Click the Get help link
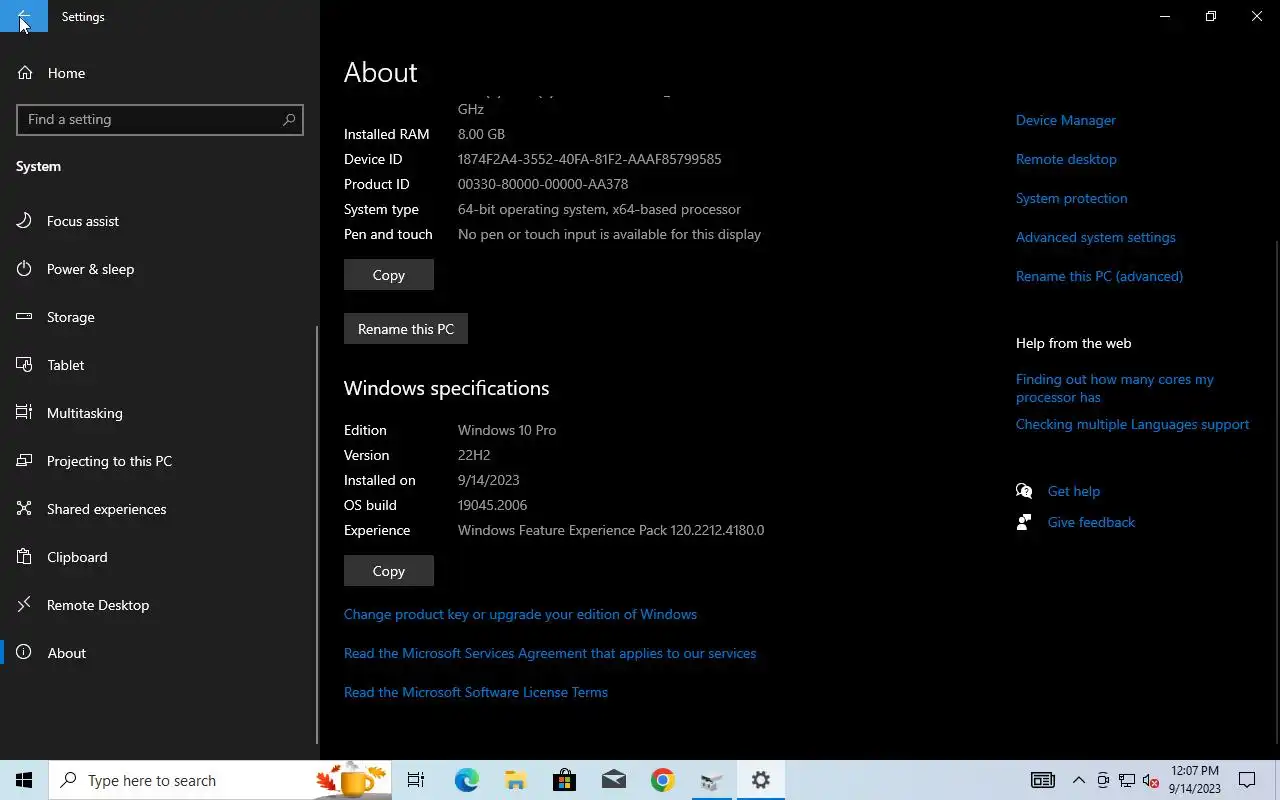Screen dimensions: 1280x800 click(1074, 491)
